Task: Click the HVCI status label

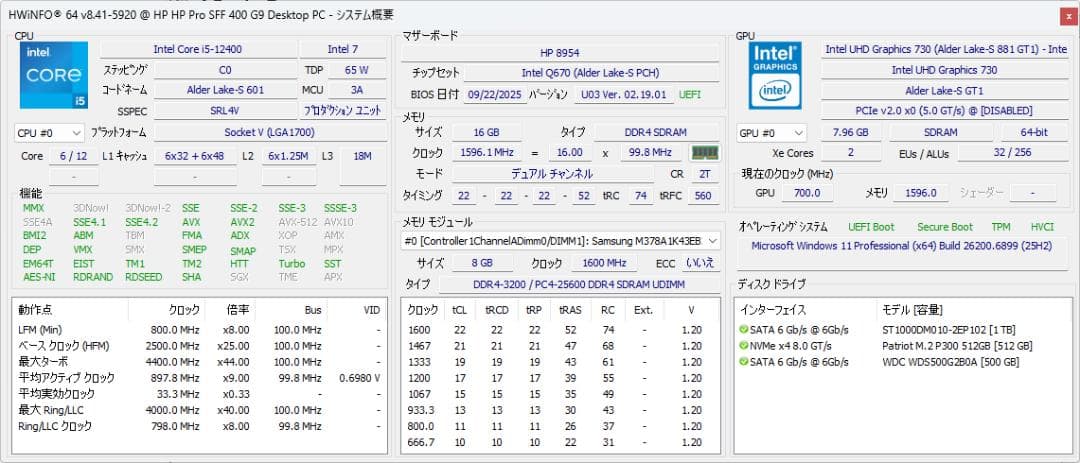Action: click(x=1042, y=227)
